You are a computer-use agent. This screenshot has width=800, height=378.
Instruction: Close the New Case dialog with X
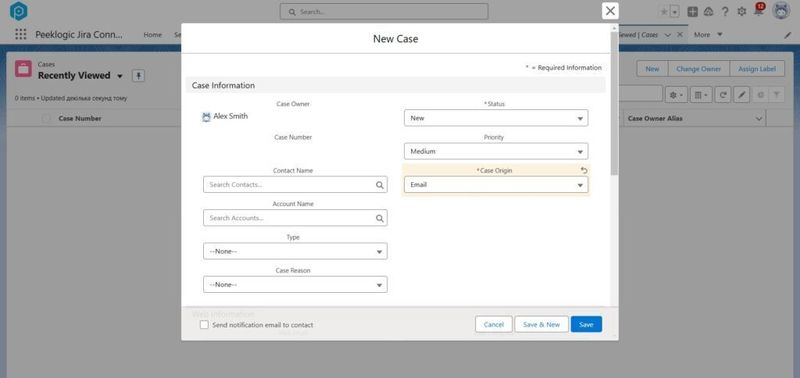point(610,11)
